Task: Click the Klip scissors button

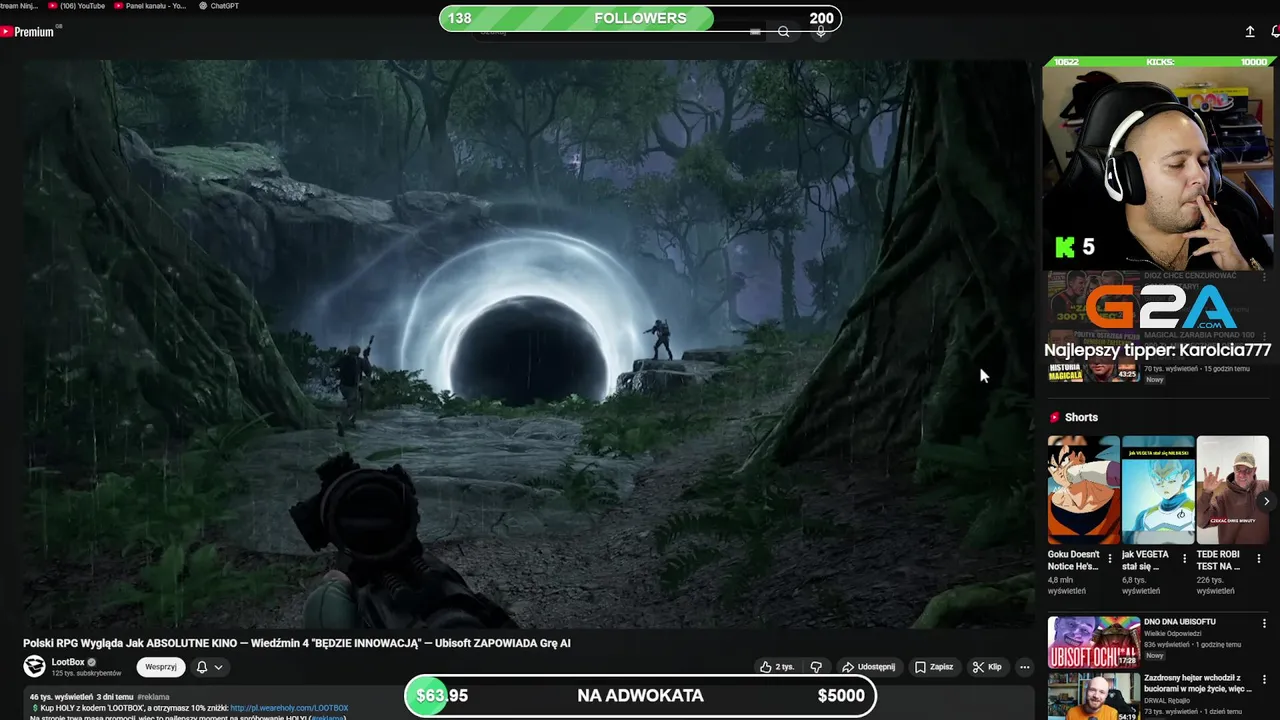Action: (x=987, y=667)
